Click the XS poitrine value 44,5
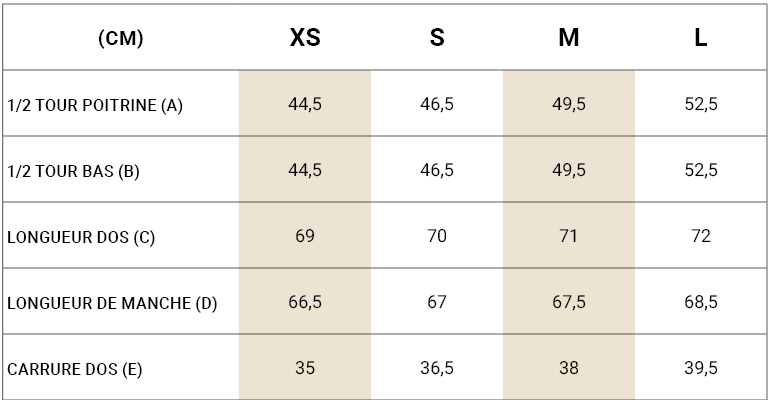The height and width of the screenshot is (400, 770). click(305, 104)
